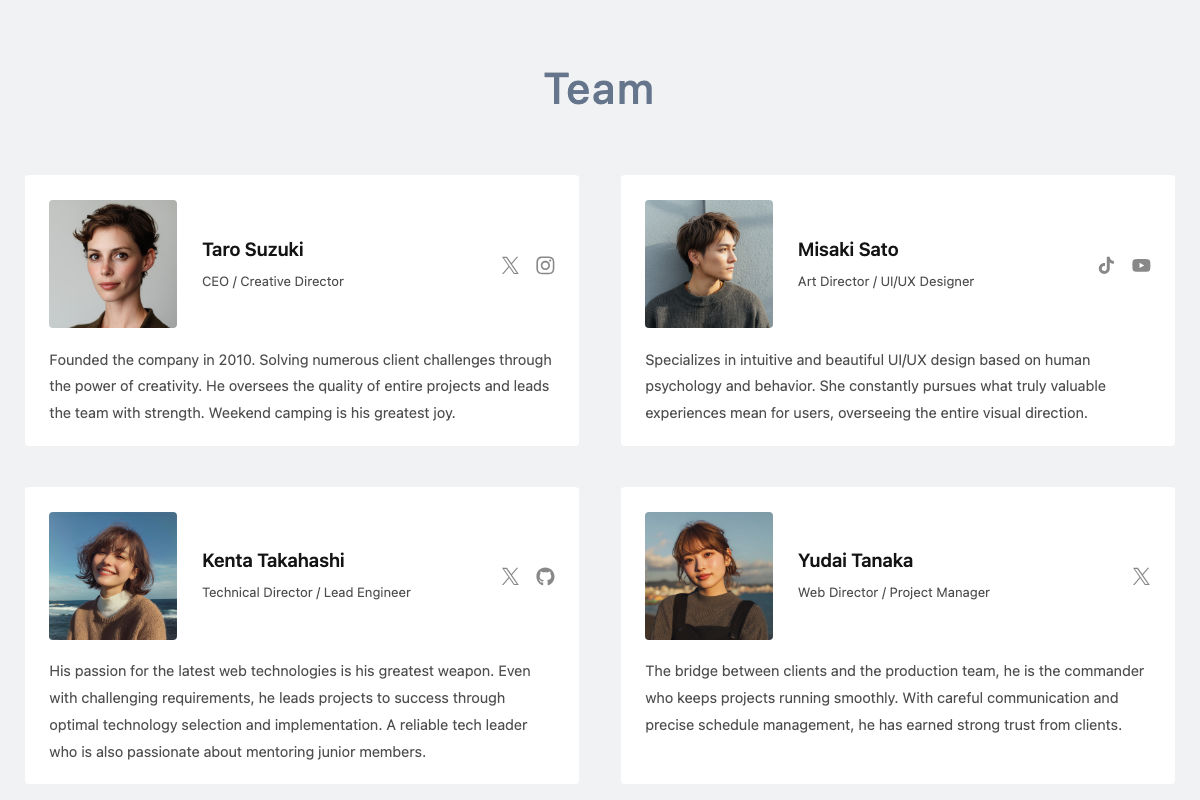The height and width of the screenshot is (800, 1200).
Task: Open Misaki Sato's TikTok icon
Action: click(x=1106, y=265)
